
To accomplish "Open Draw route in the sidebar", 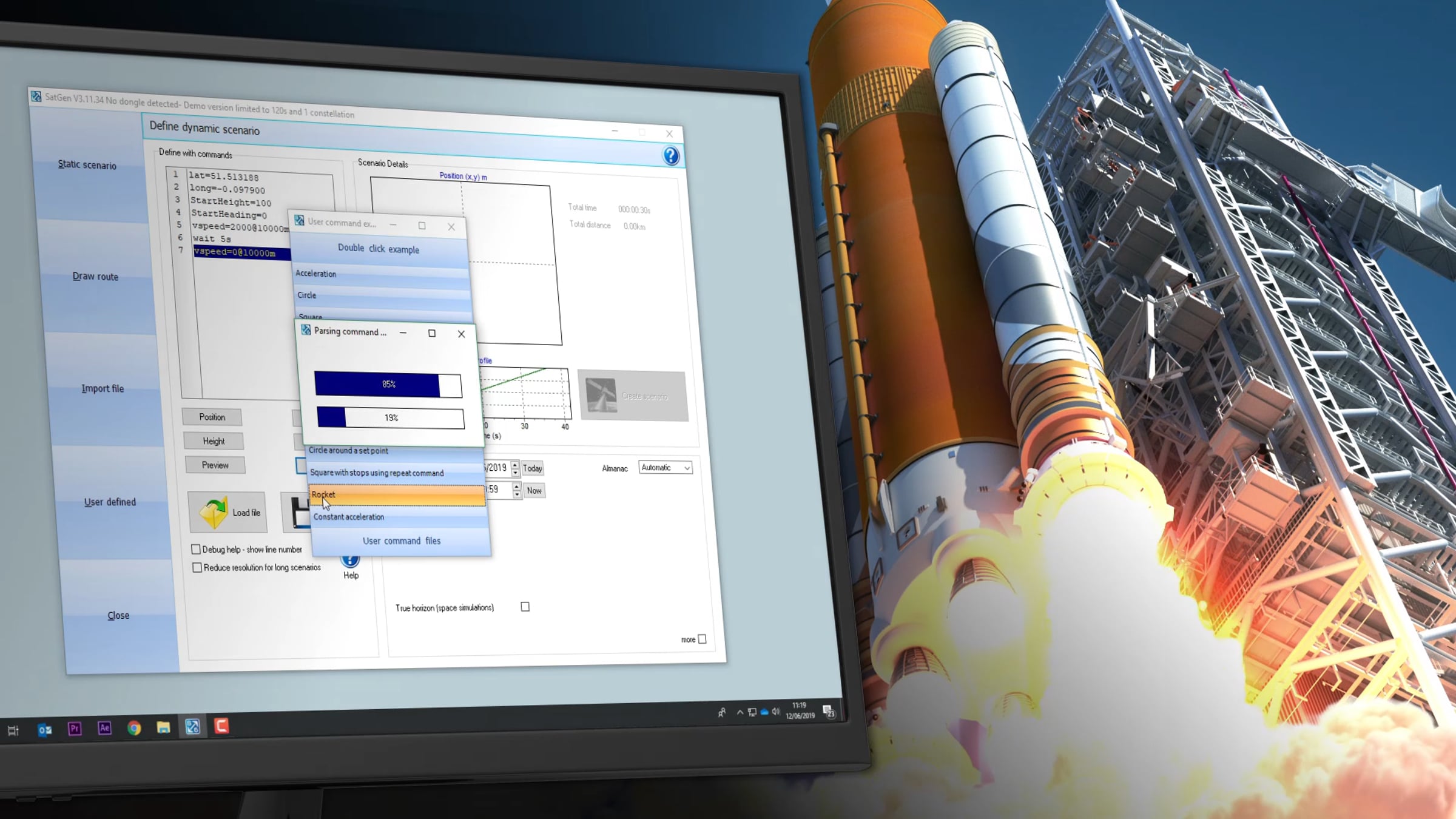I will (x=95, y=276).
